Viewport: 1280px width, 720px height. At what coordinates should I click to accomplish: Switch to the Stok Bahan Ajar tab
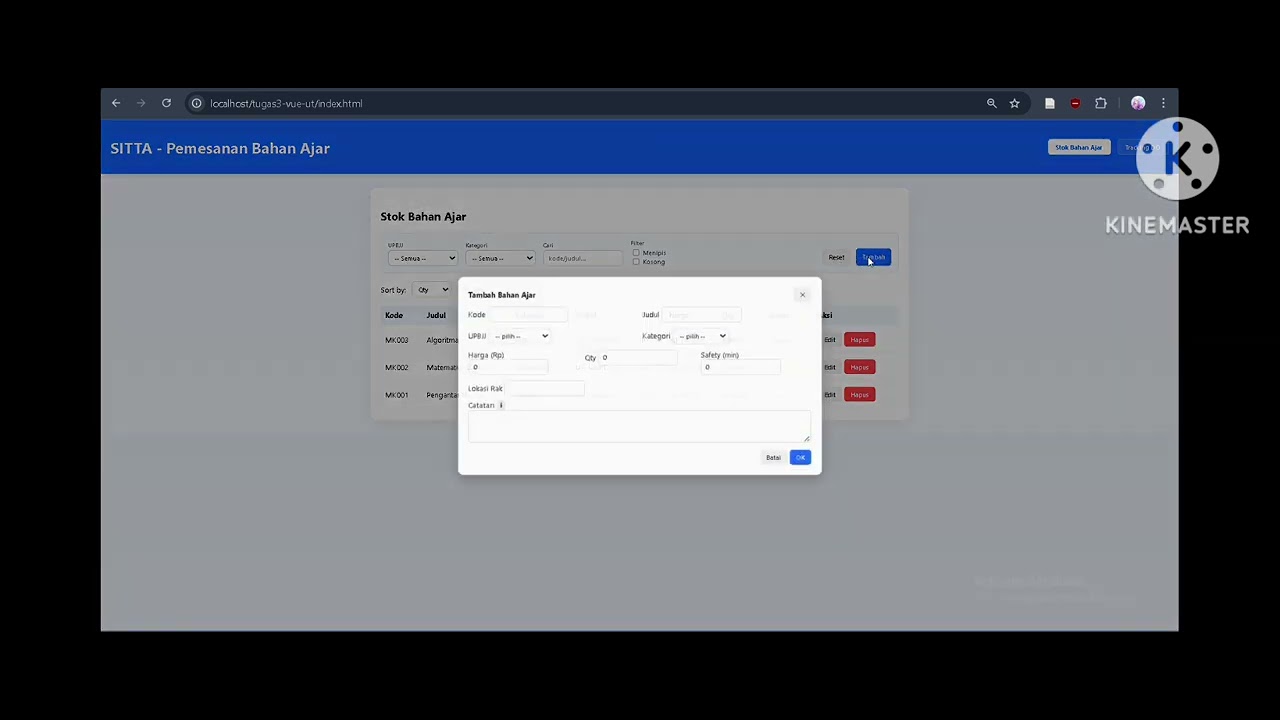tap(1078, 147)
